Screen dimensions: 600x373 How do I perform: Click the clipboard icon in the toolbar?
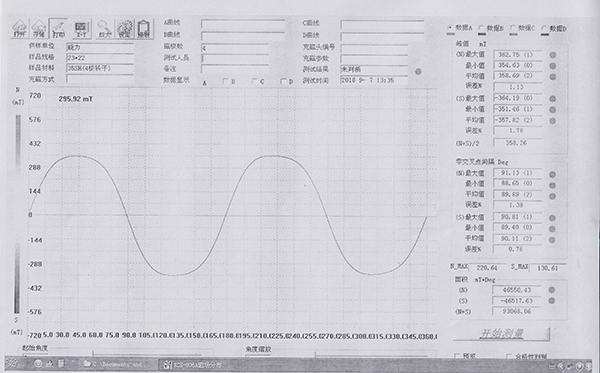click(144, 29)
